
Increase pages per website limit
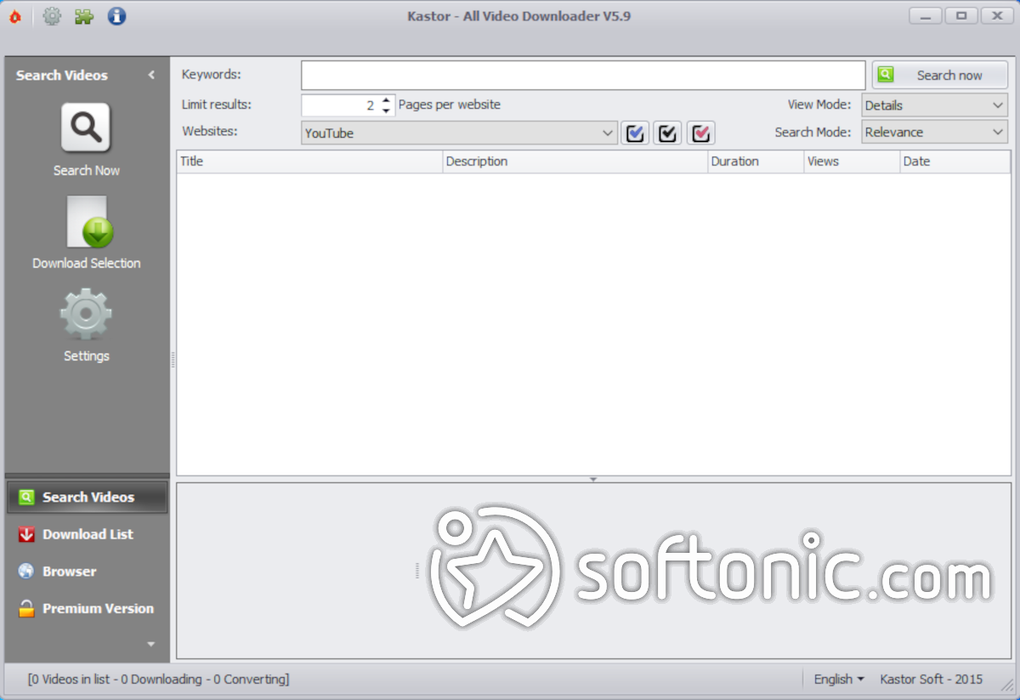pos(386,100)
